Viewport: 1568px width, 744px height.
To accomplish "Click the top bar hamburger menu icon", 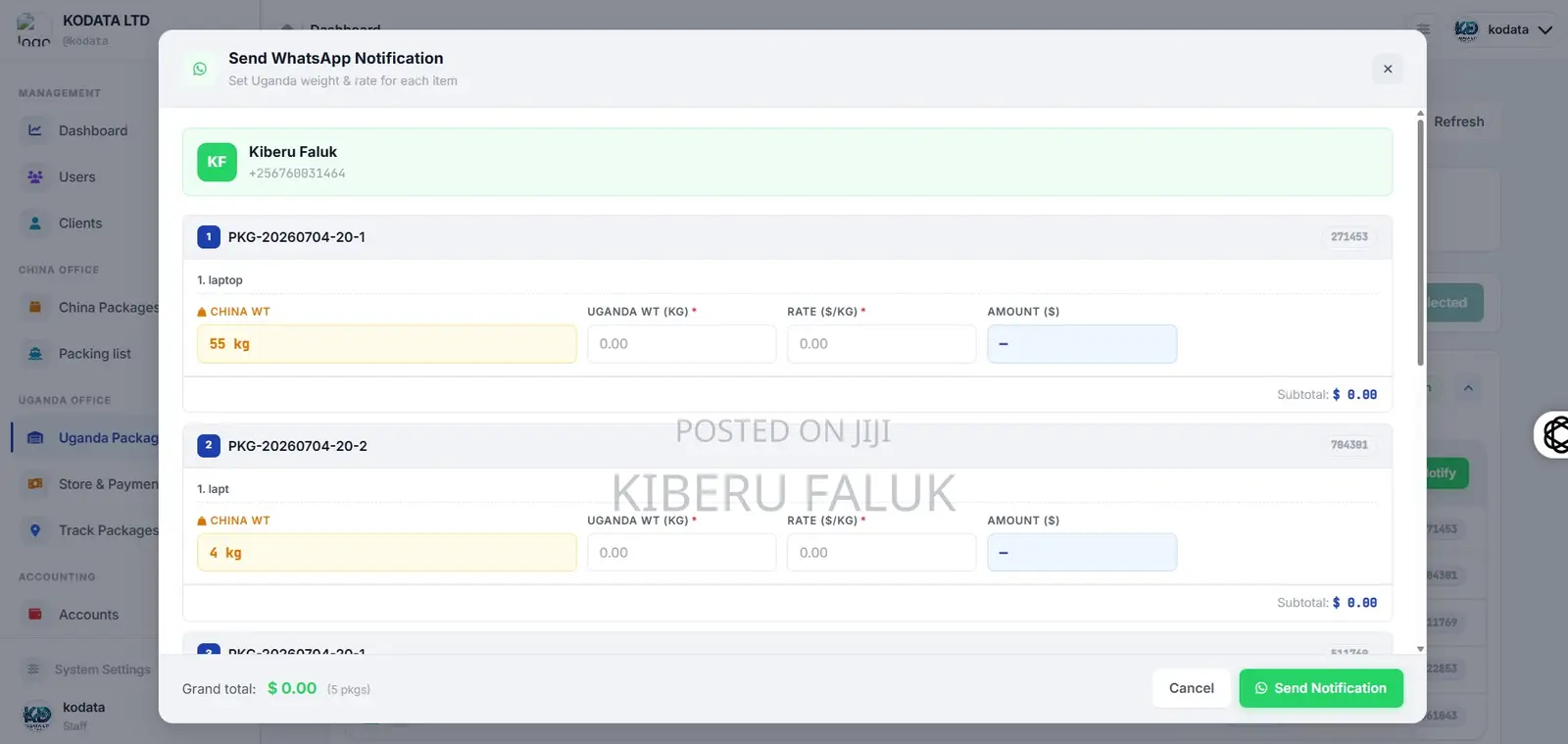I will click(x=1423, y=29).
